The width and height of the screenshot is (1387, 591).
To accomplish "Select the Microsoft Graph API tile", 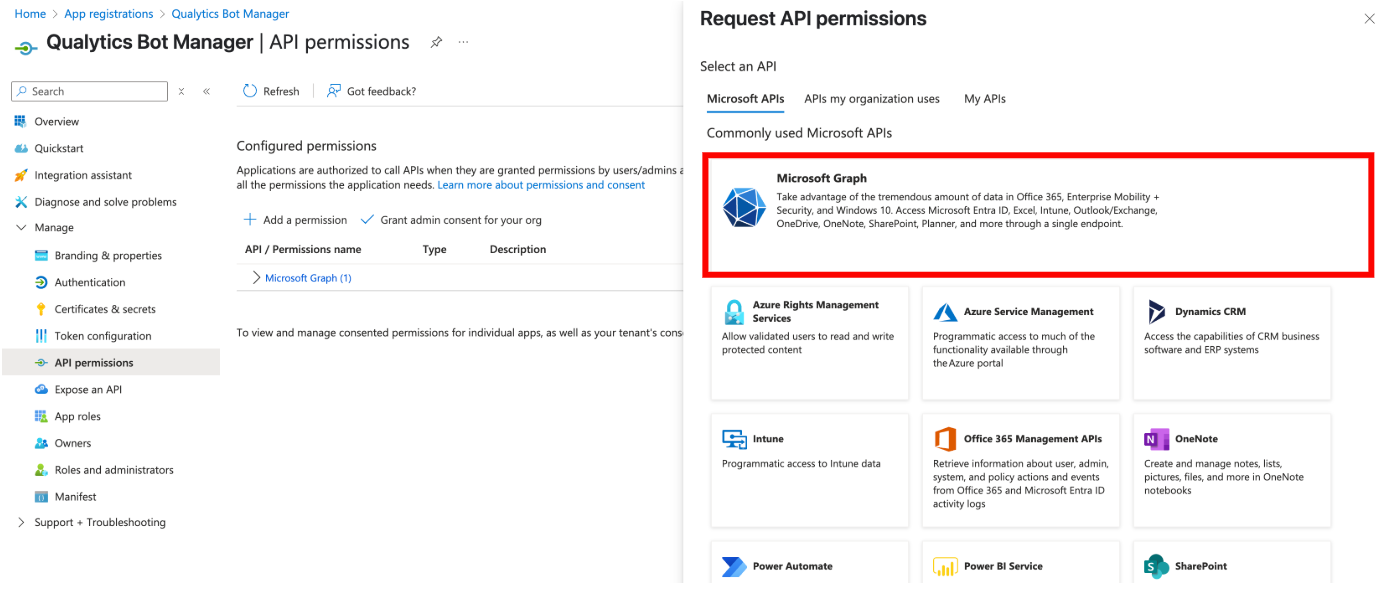I will click(x=1040, y=212).
